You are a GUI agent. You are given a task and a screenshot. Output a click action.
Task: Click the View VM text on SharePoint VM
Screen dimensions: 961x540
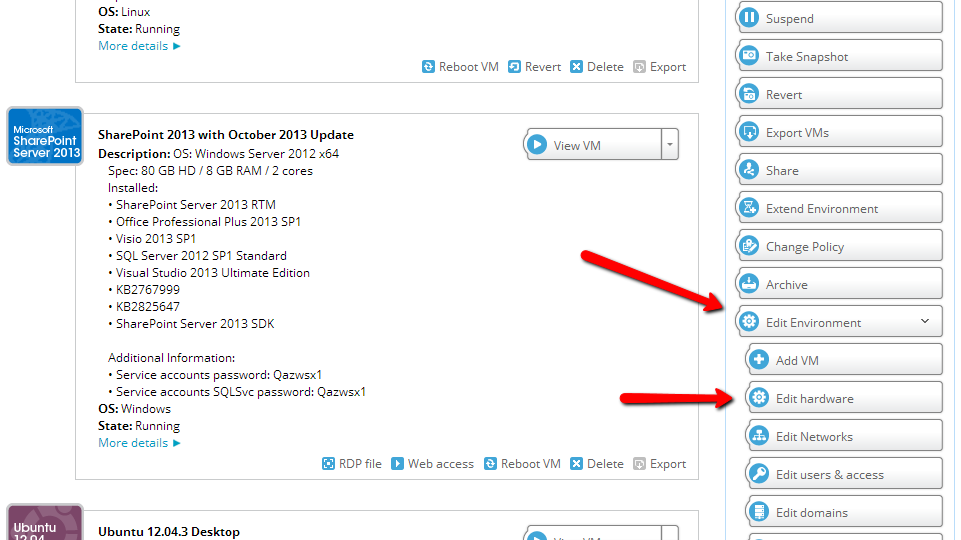577,146
